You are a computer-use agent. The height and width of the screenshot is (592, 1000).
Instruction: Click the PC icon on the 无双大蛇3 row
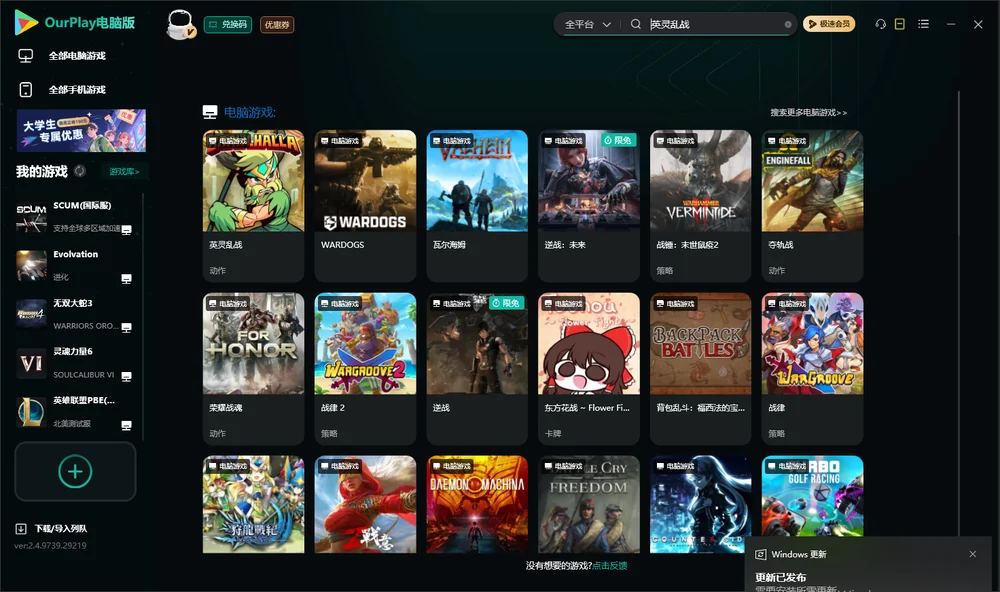(127, 327)
